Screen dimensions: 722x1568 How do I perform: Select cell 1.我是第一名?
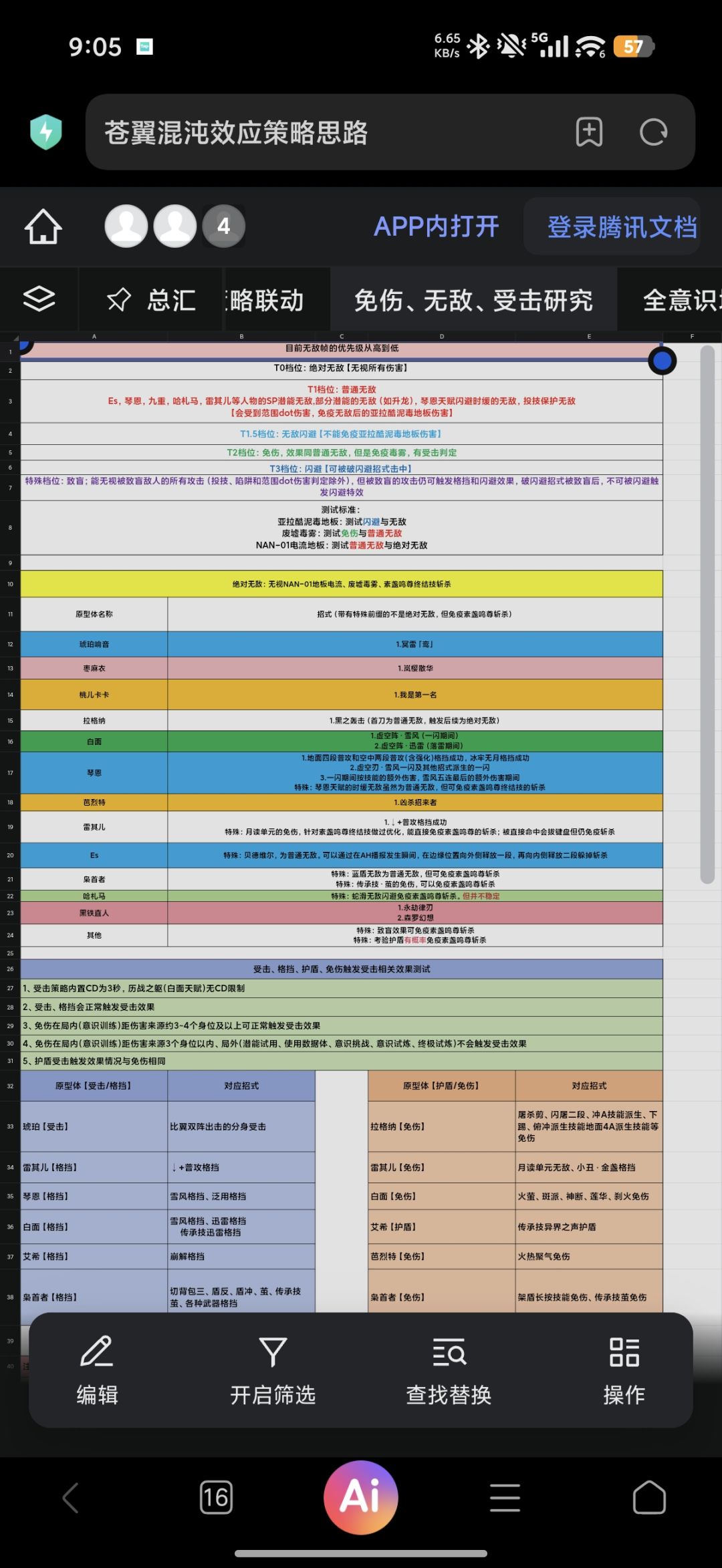pos(415,695)
